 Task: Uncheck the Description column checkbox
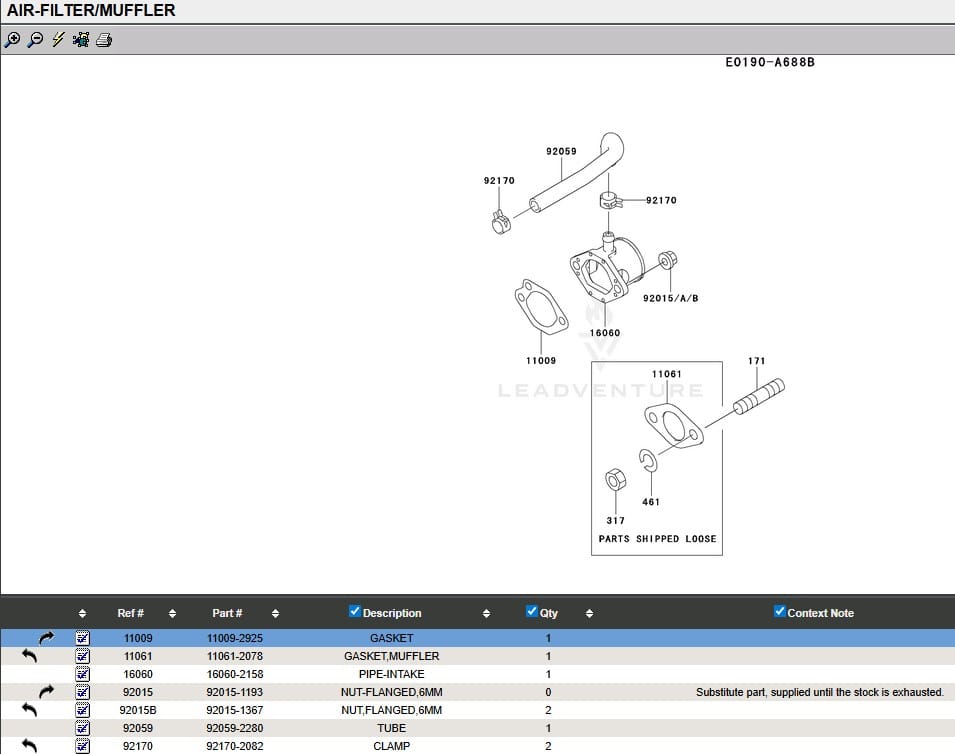354,611
